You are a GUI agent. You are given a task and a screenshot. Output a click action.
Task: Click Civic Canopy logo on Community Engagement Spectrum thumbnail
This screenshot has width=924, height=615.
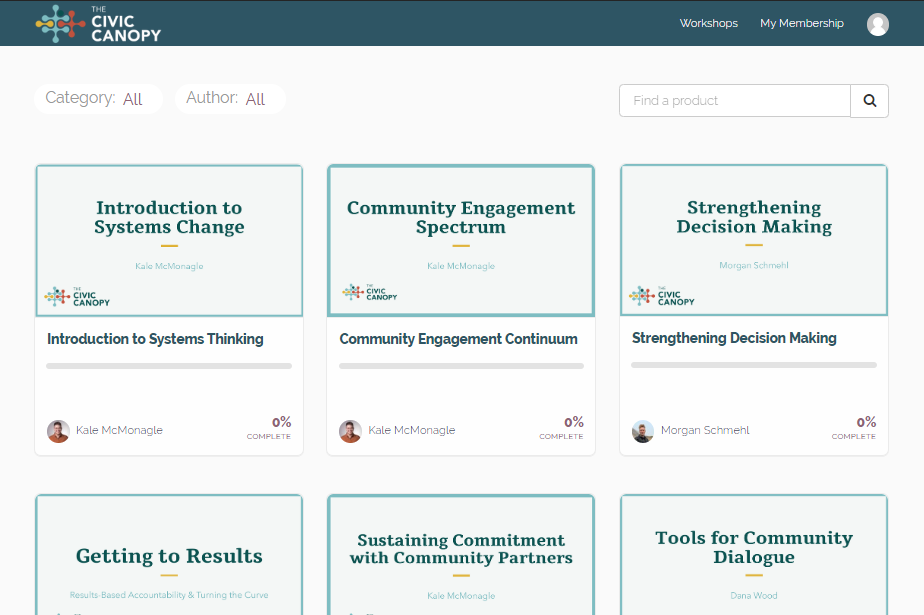click(370, 292)
